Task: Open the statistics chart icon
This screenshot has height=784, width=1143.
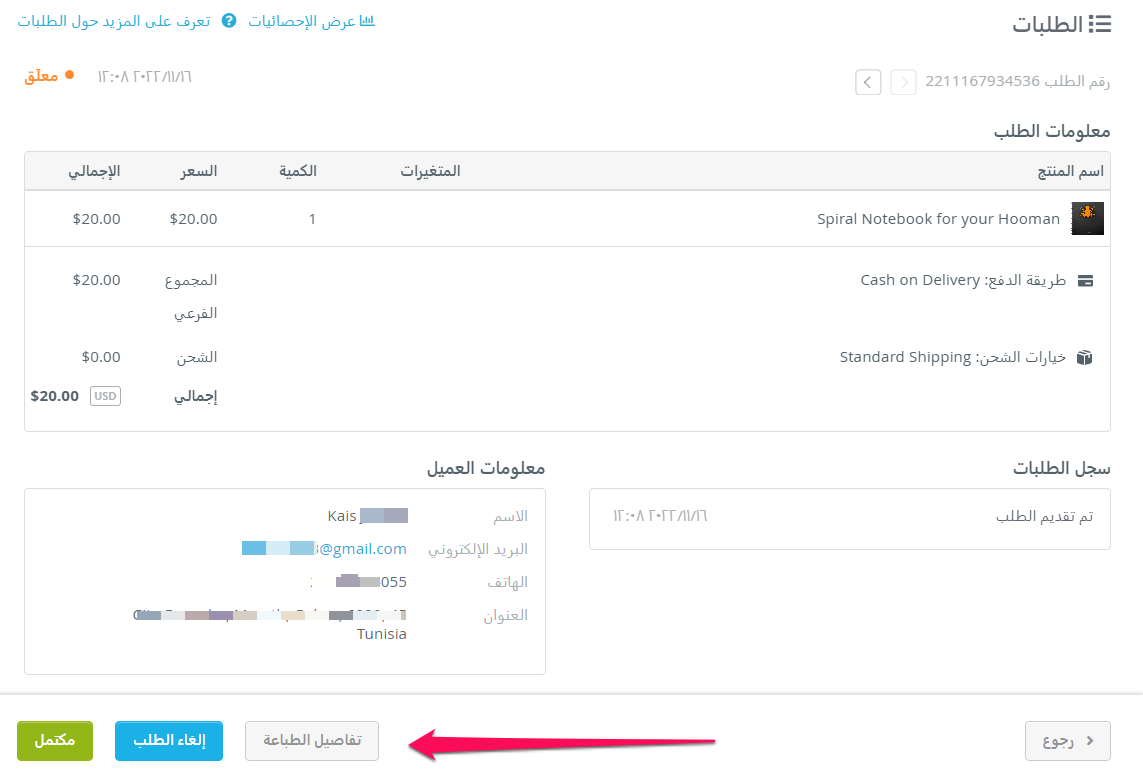Action: coord(367,20)
